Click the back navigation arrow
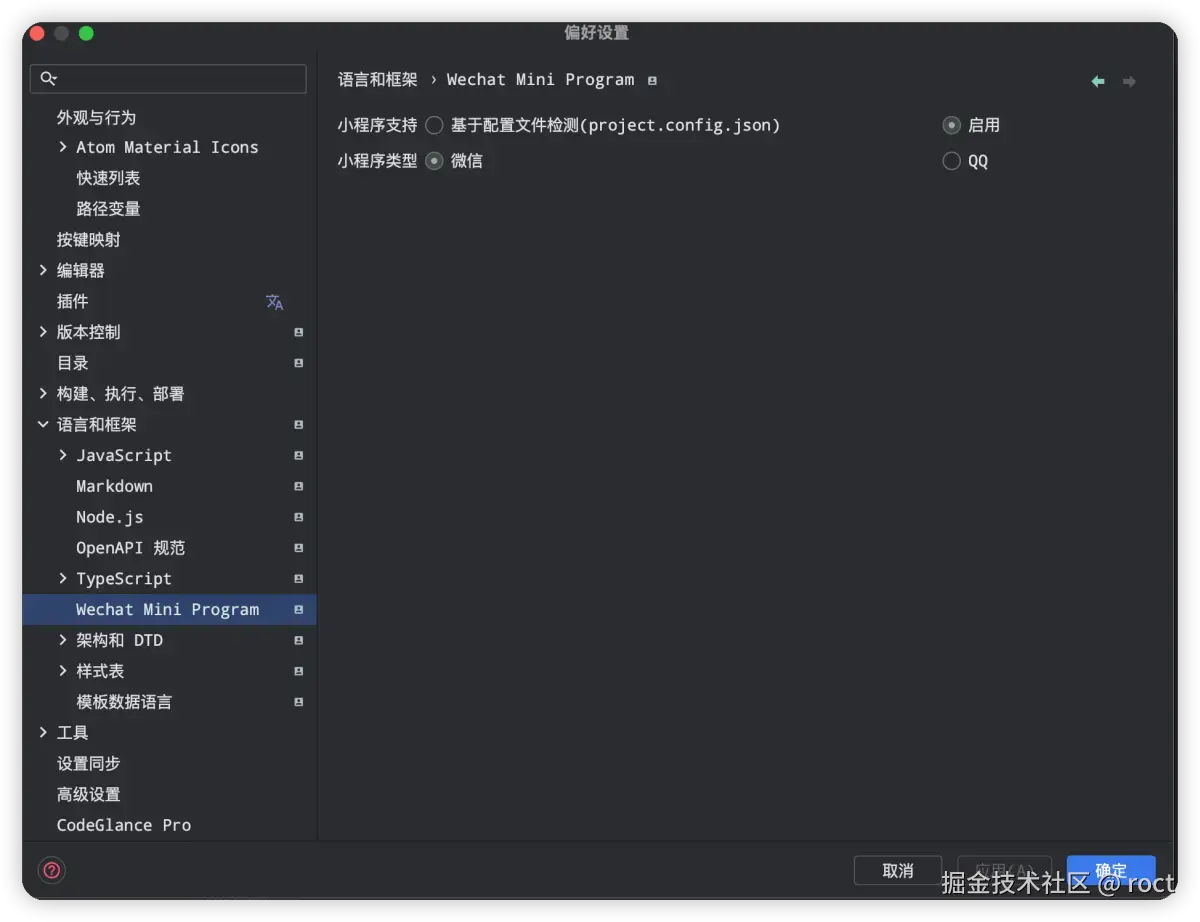The image size is (1200, 922). point(1098,81)
